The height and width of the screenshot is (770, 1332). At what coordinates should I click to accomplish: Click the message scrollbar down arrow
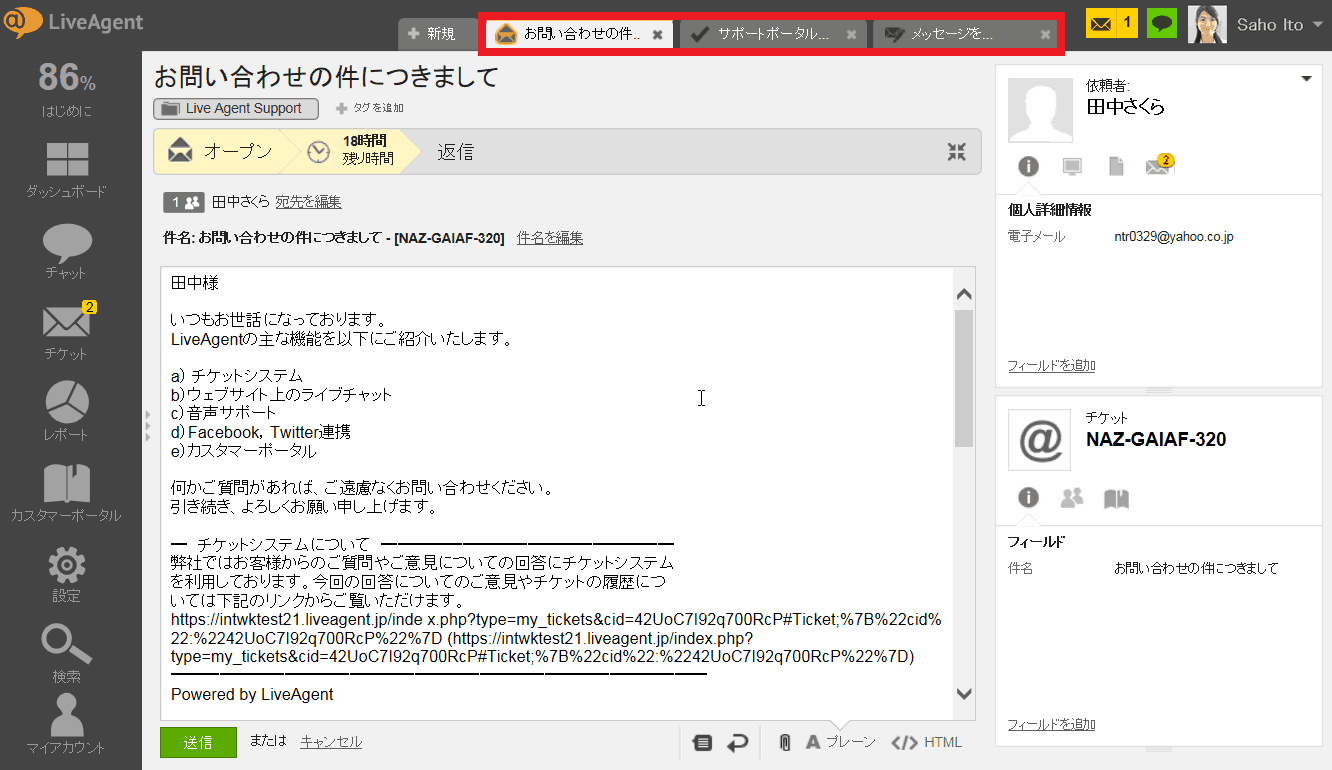(964, 693)
